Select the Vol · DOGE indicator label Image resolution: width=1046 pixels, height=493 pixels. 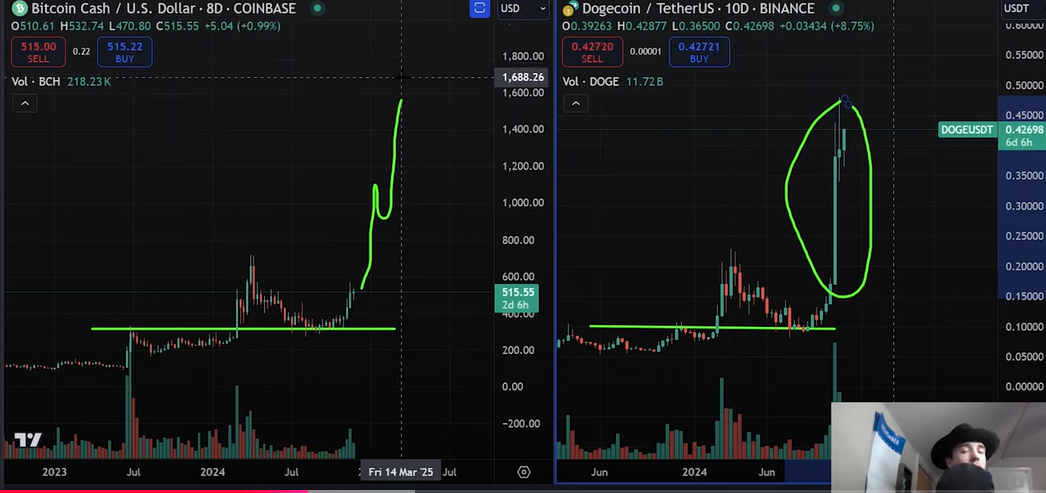pos(590,81)
